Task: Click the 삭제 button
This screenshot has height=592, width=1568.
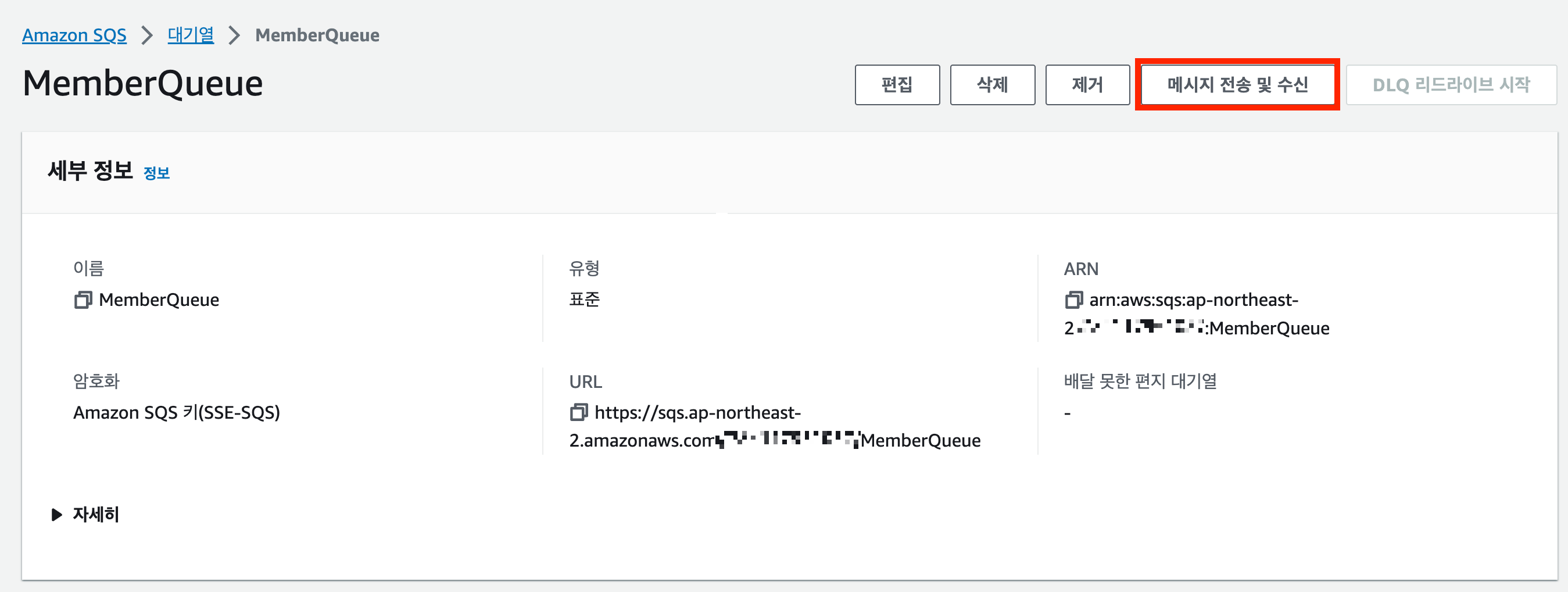Action: coord(992,85)
